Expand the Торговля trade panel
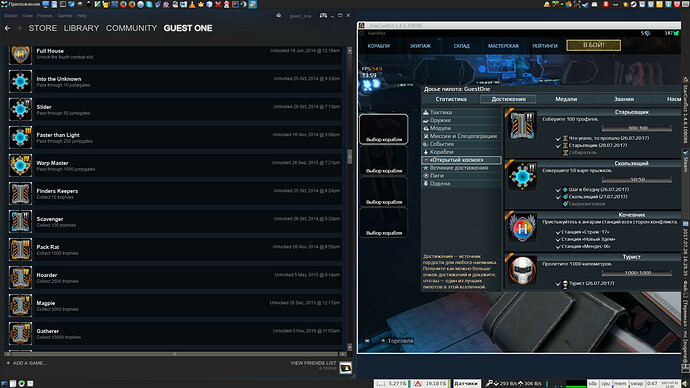Viewport: 690px width, 388px height. tap(397, 341)
